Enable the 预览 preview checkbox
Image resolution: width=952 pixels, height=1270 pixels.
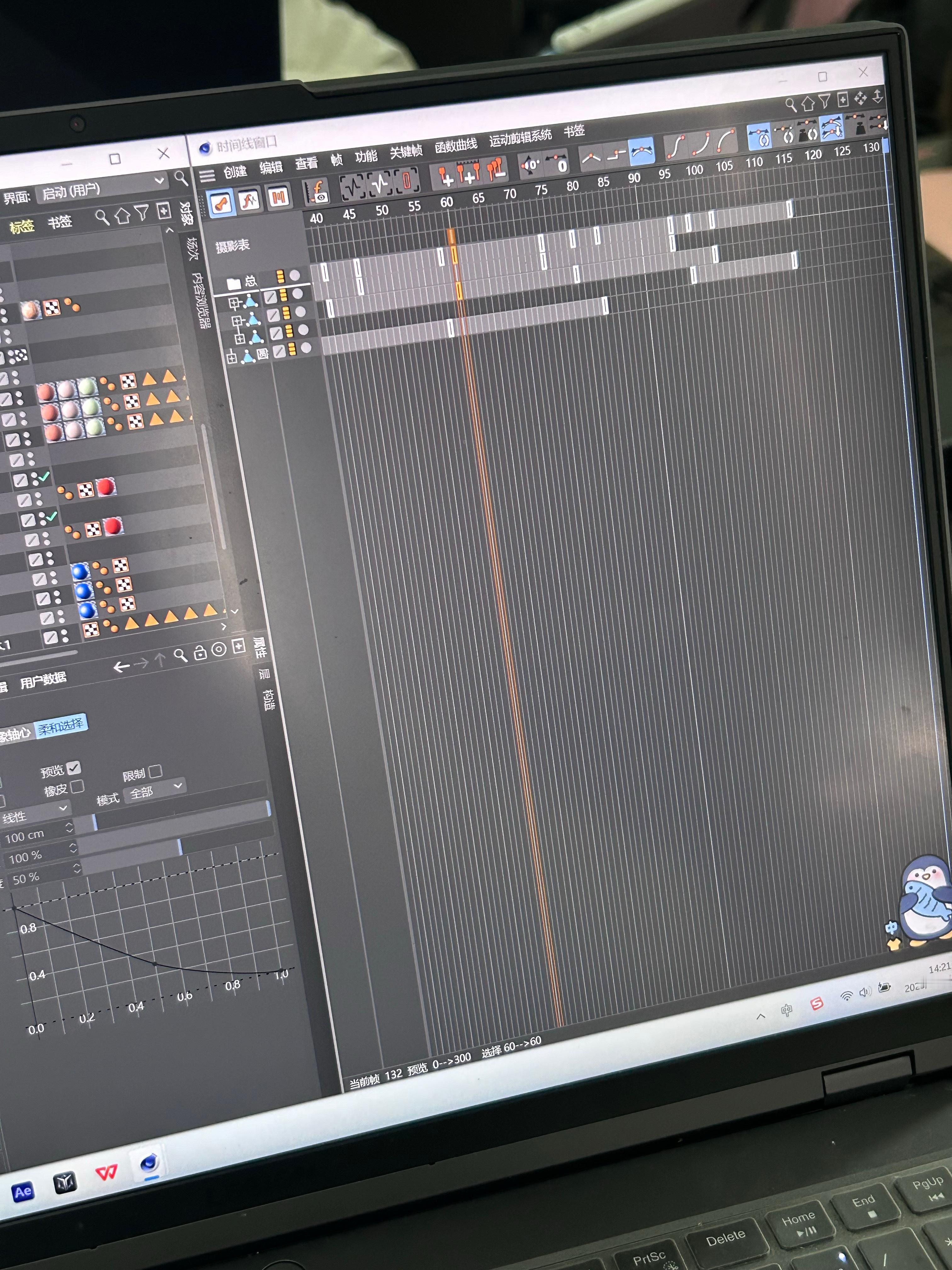73,768
